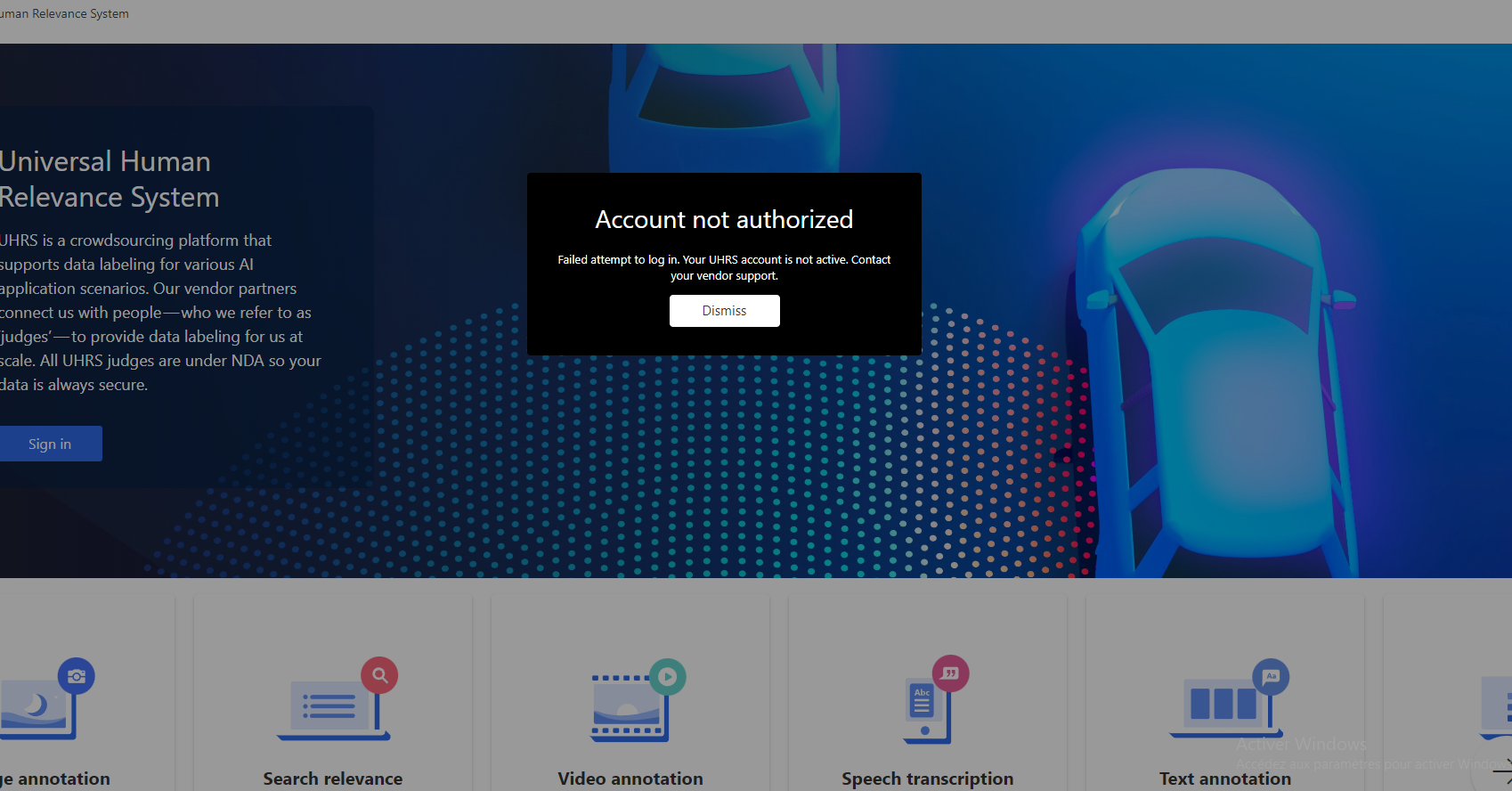
Task: Select the Search relevance icon
Action: click(337, 699)
